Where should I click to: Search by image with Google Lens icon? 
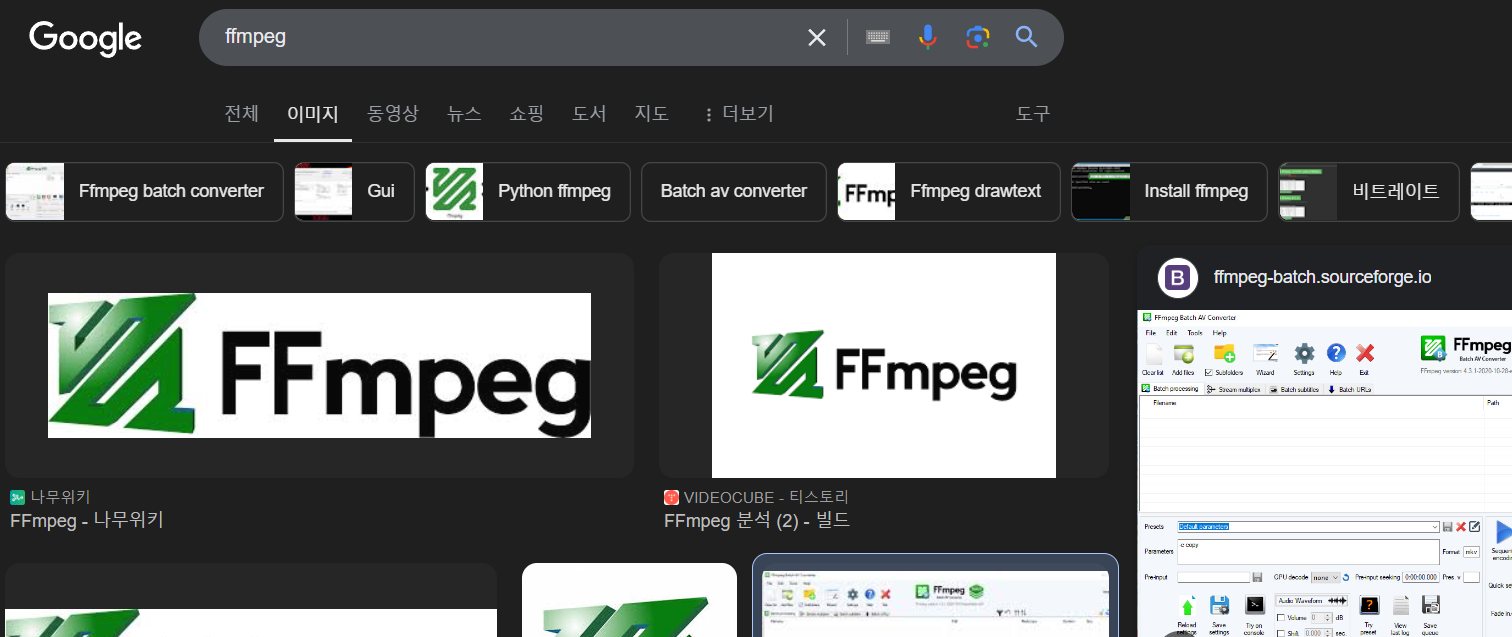tap(977, 38)
